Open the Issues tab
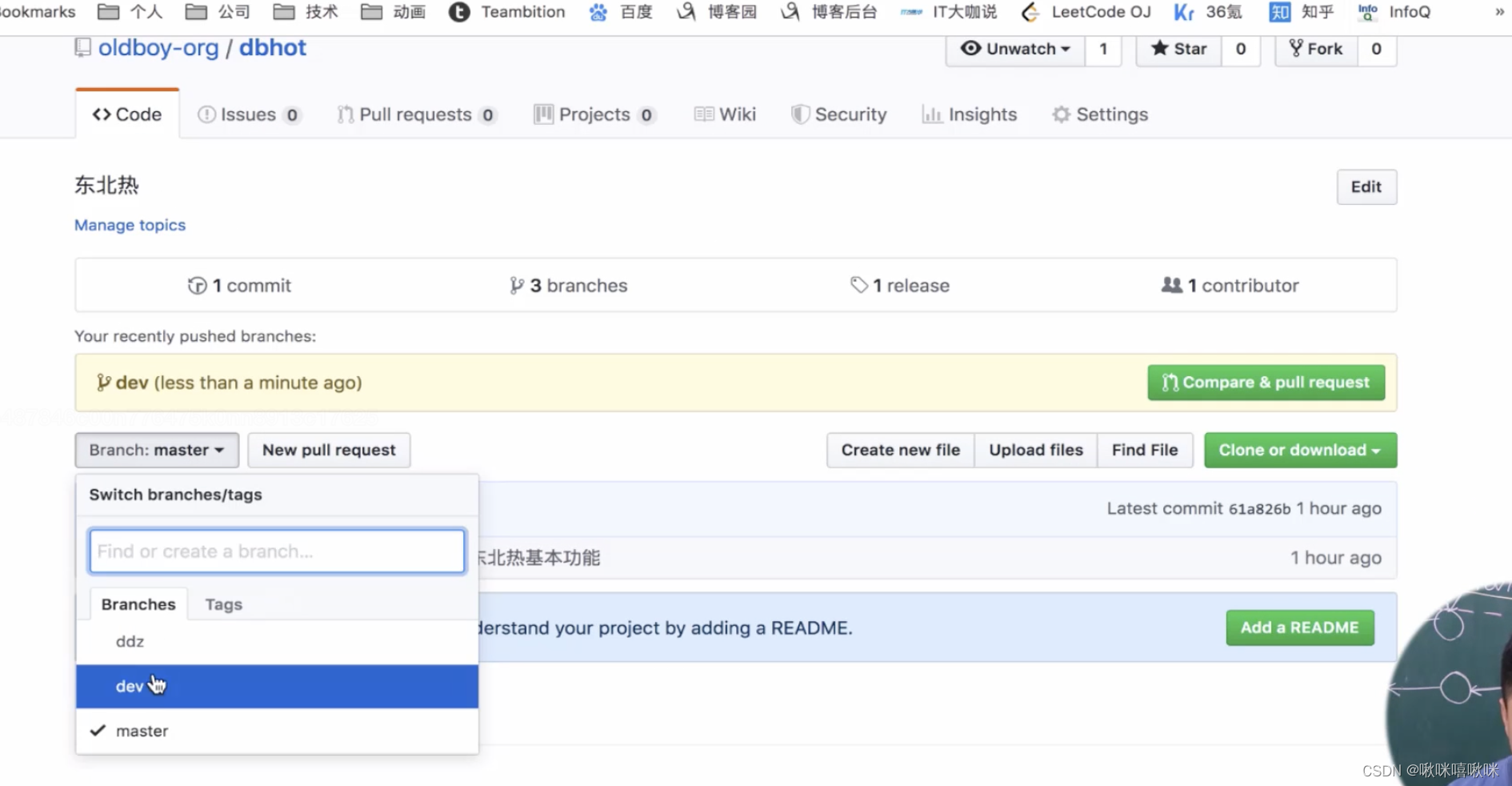The width and height of the screenshot is (1512, 786). [249, 114]
